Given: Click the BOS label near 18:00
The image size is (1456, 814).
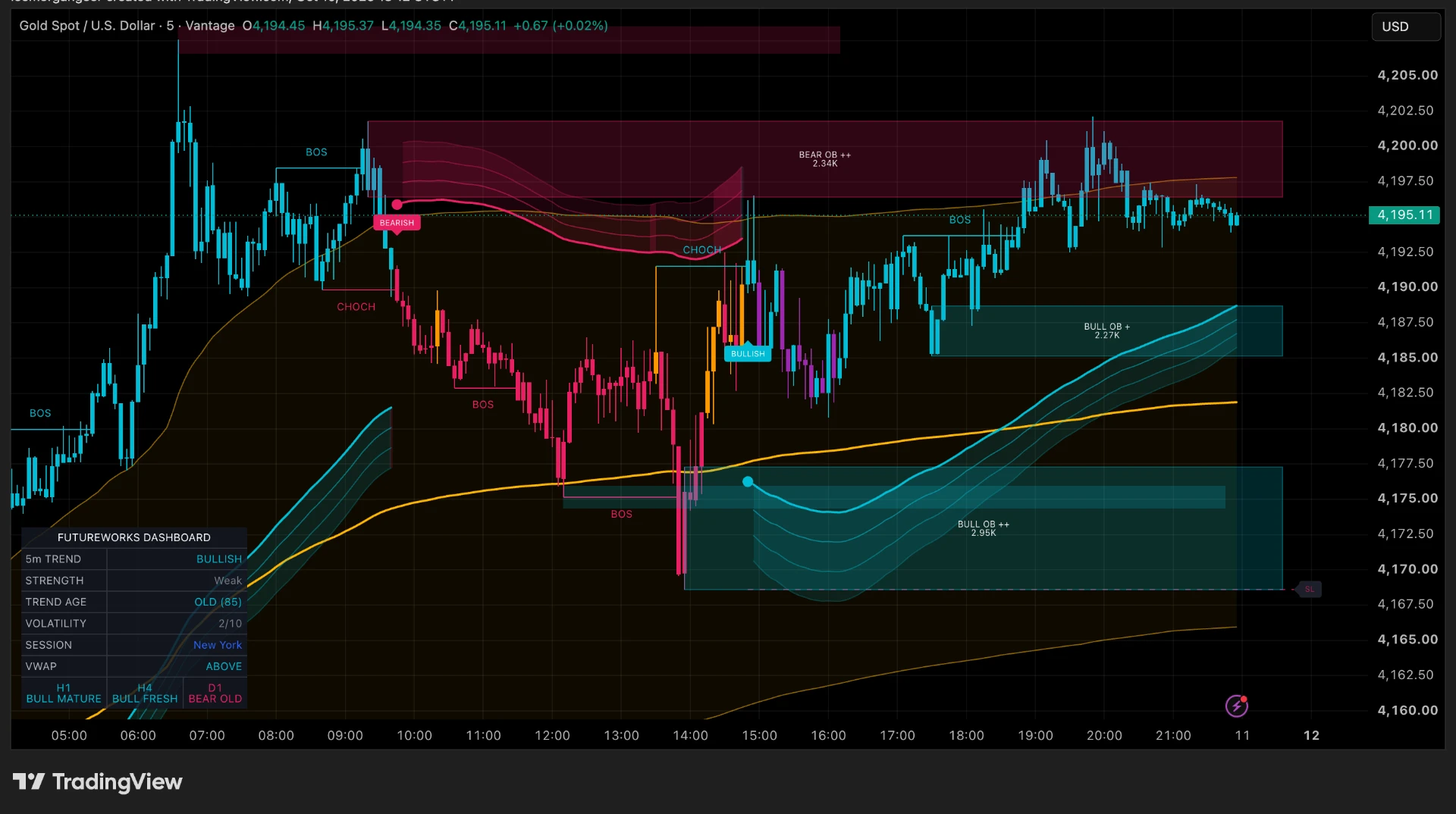Looking at the screenshot, I should (960, 220).
